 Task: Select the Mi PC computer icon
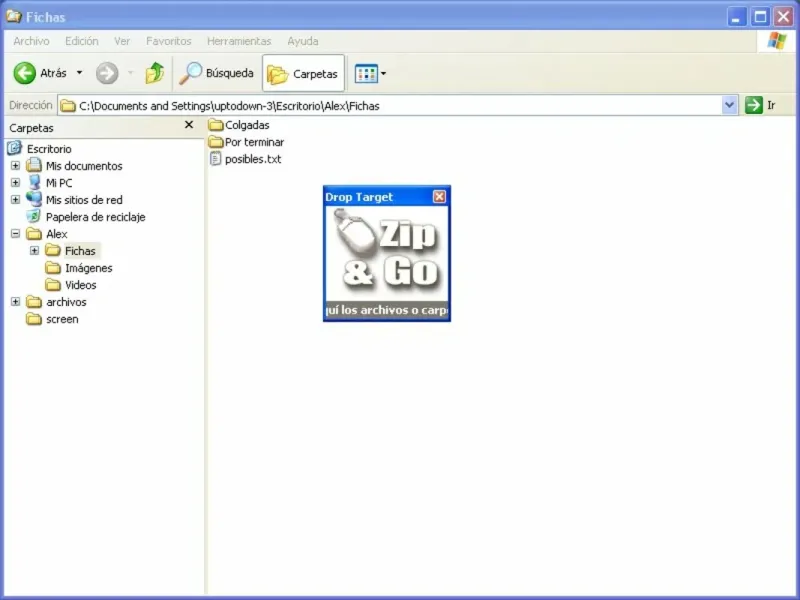click(x=34, y=183)
